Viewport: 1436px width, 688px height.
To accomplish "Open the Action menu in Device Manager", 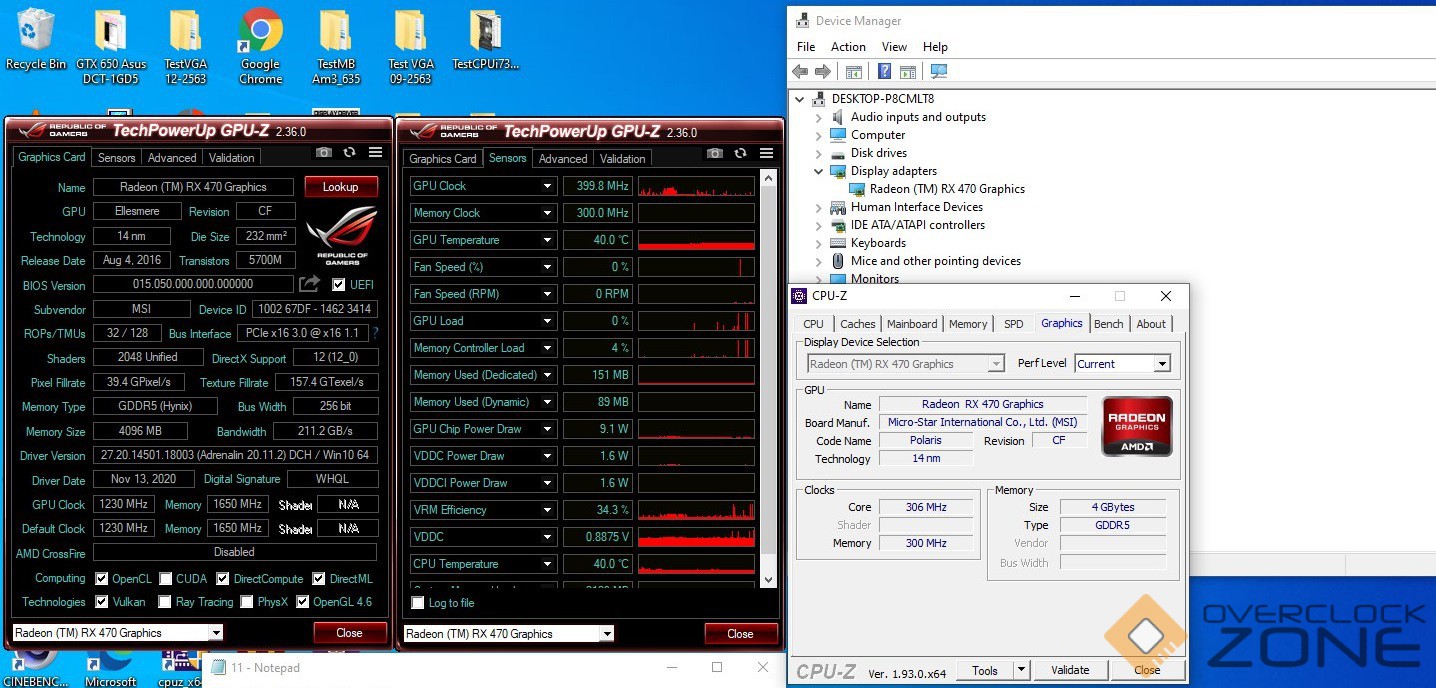I will coord(848,47).
